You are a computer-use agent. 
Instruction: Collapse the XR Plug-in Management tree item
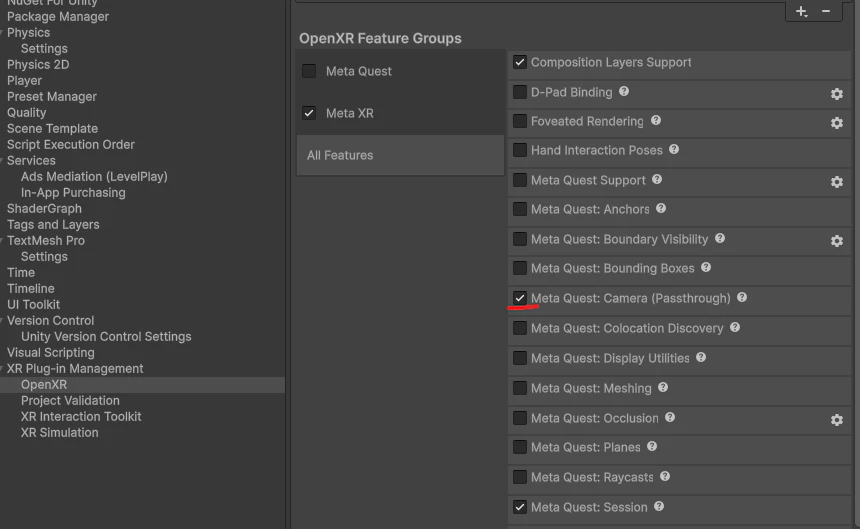tap(2, 368)
